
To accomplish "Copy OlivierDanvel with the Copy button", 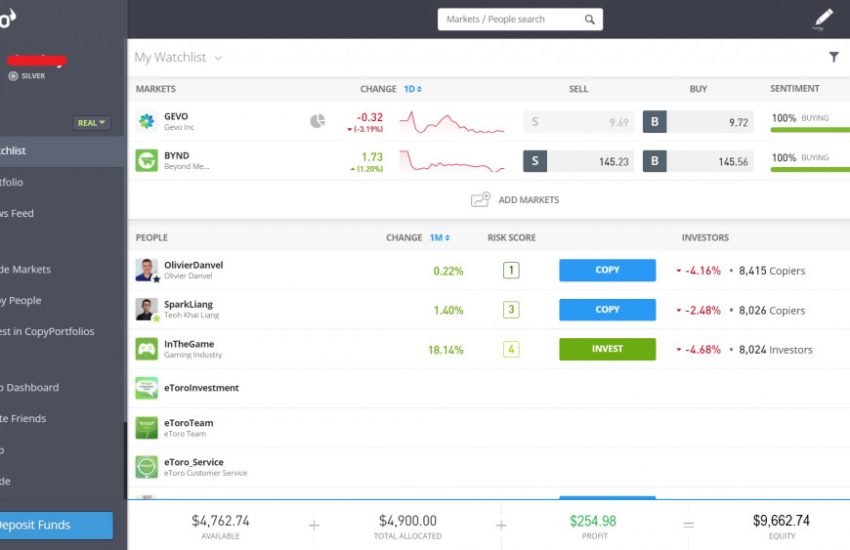I will [607, 270].
